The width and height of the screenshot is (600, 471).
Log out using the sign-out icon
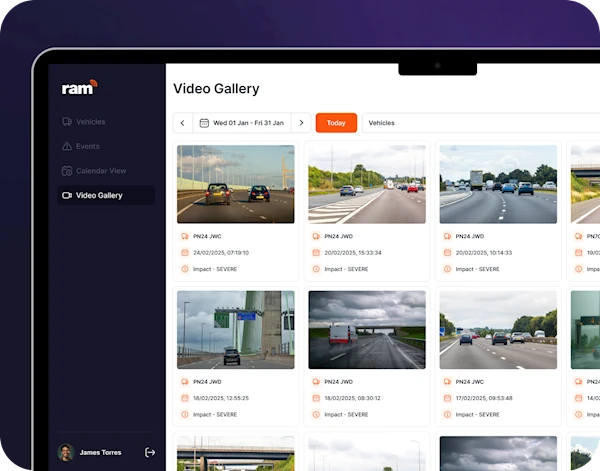click(x=150, y=452)
